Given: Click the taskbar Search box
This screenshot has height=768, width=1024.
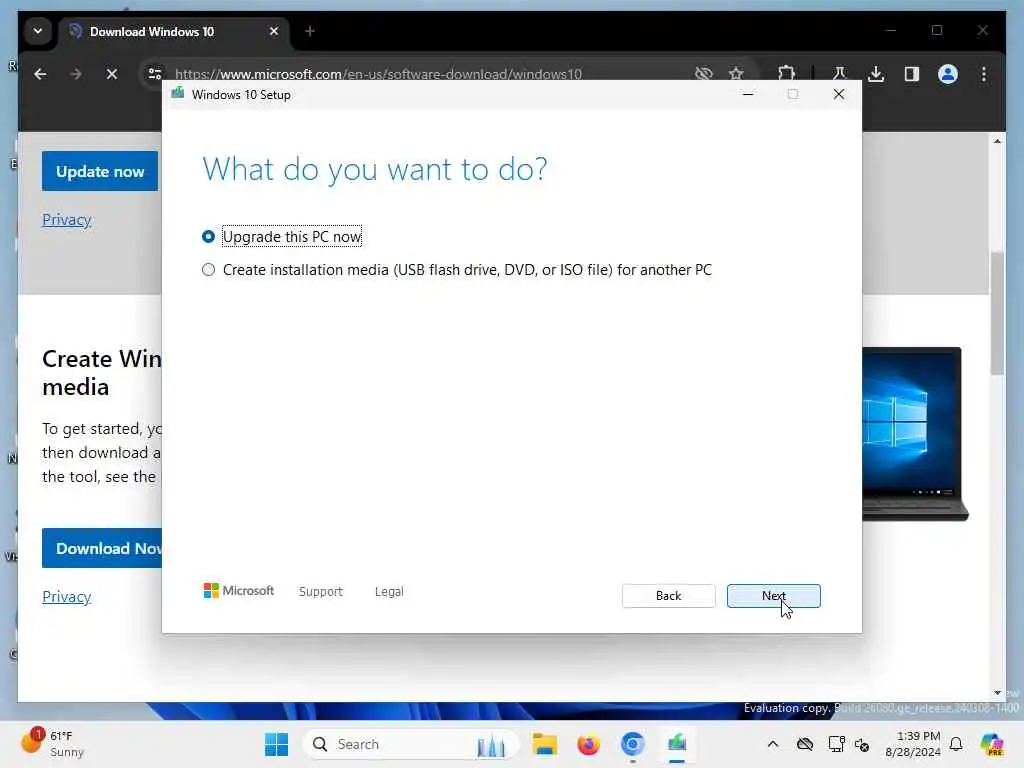Looking at the screenshot, I should tap(411, 744).
